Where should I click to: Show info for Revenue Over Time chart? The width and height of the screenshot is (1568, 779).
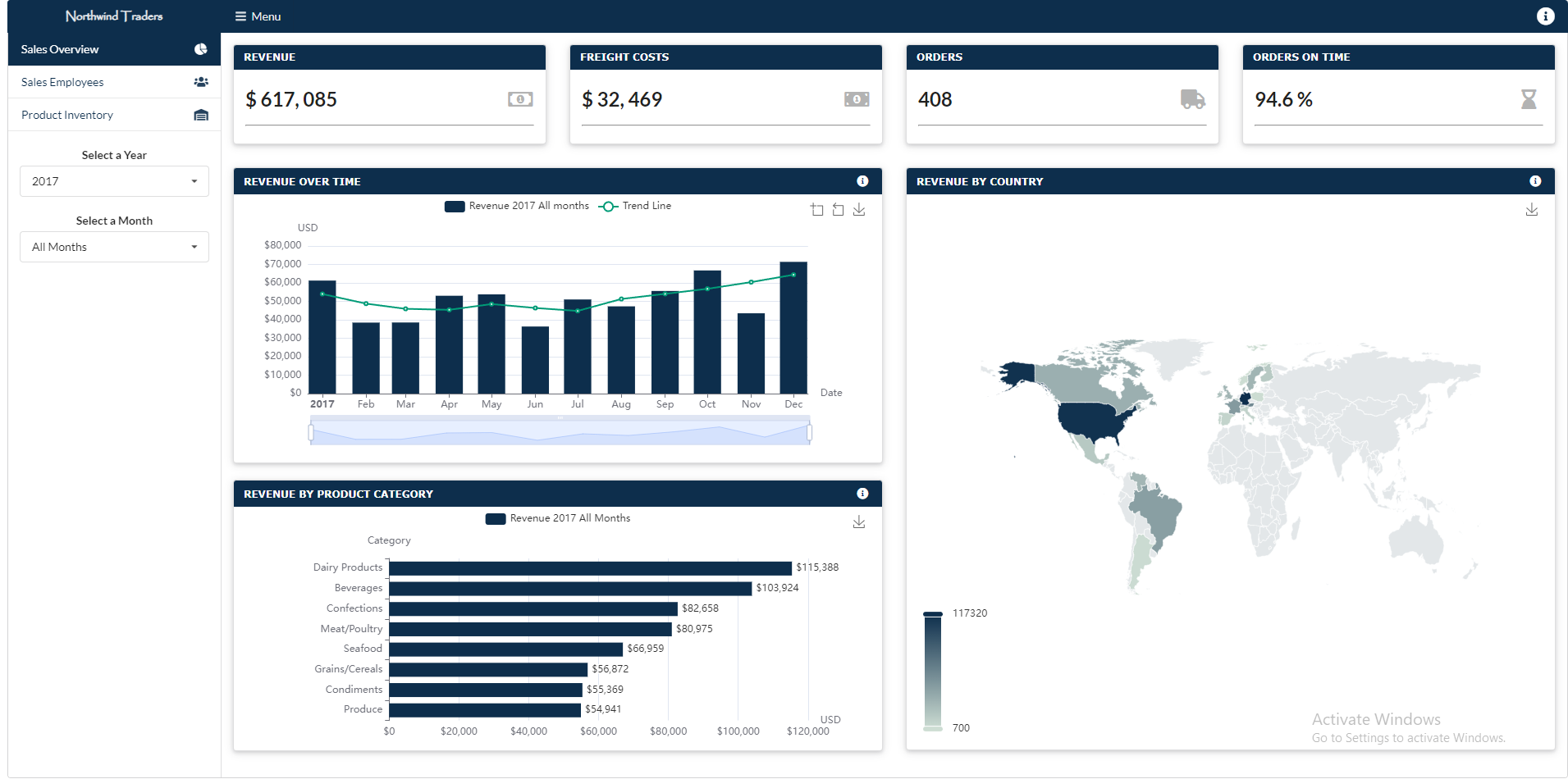862,181
